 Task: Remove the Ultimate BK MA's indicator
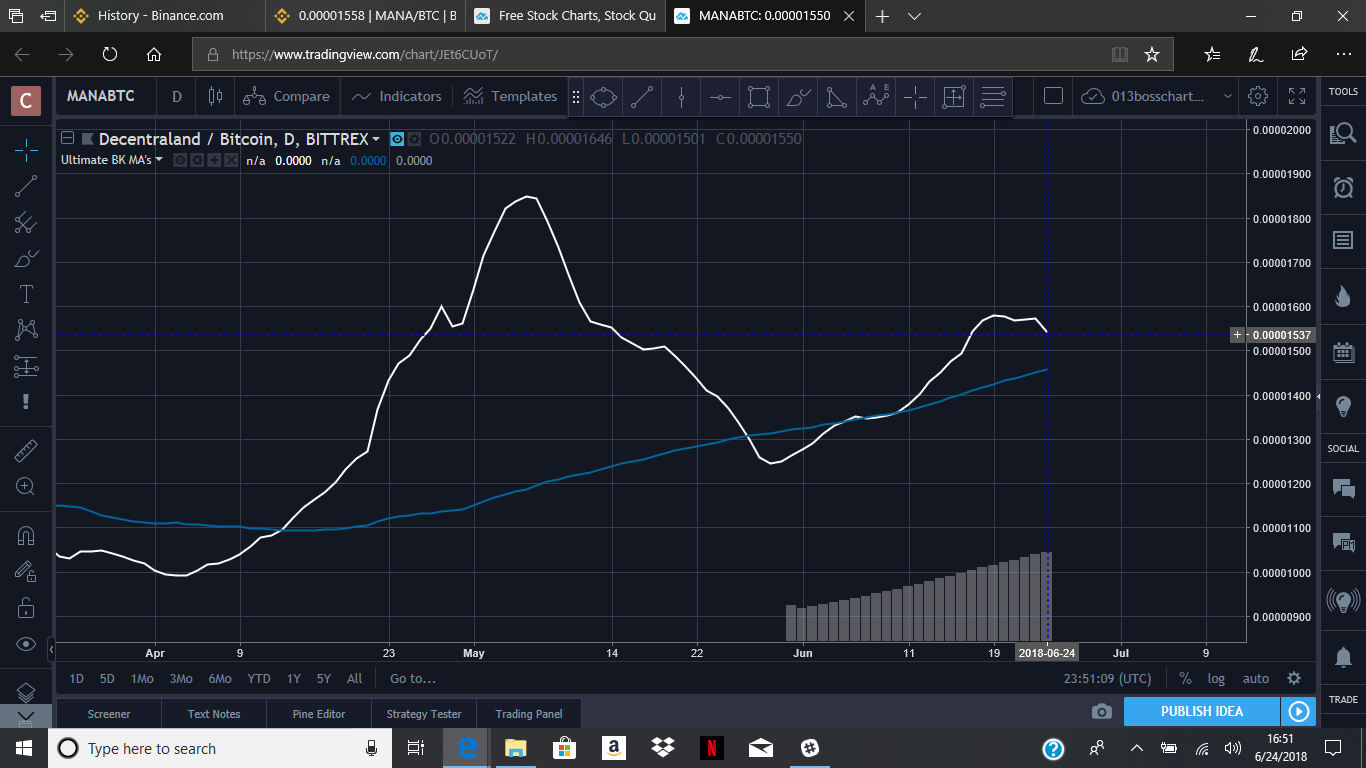tap(231, 160)
